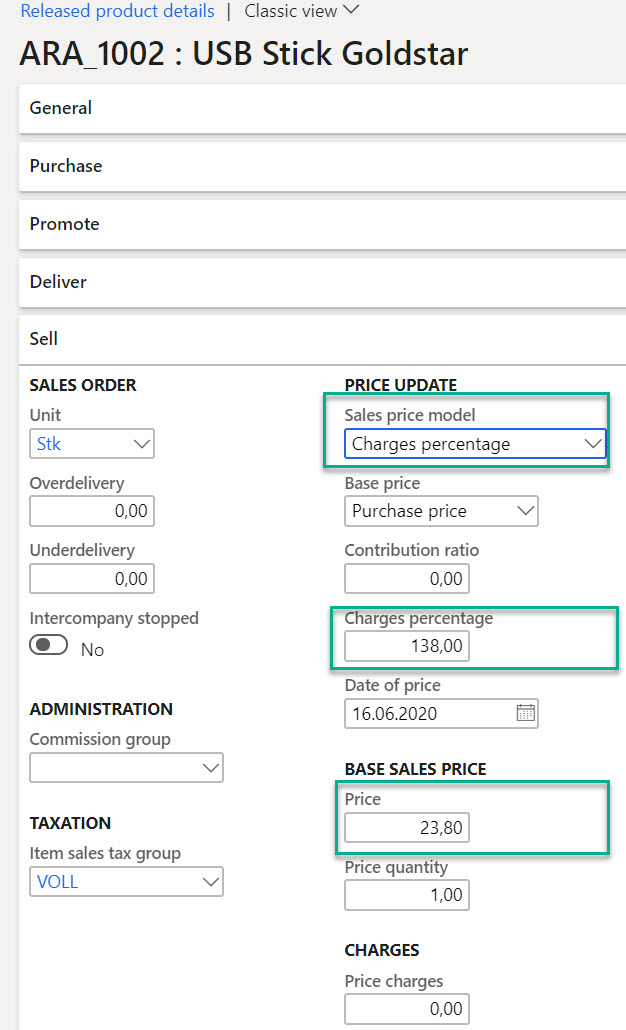
Task: Collapse the Sell section header
Action: tap(44, 339)
